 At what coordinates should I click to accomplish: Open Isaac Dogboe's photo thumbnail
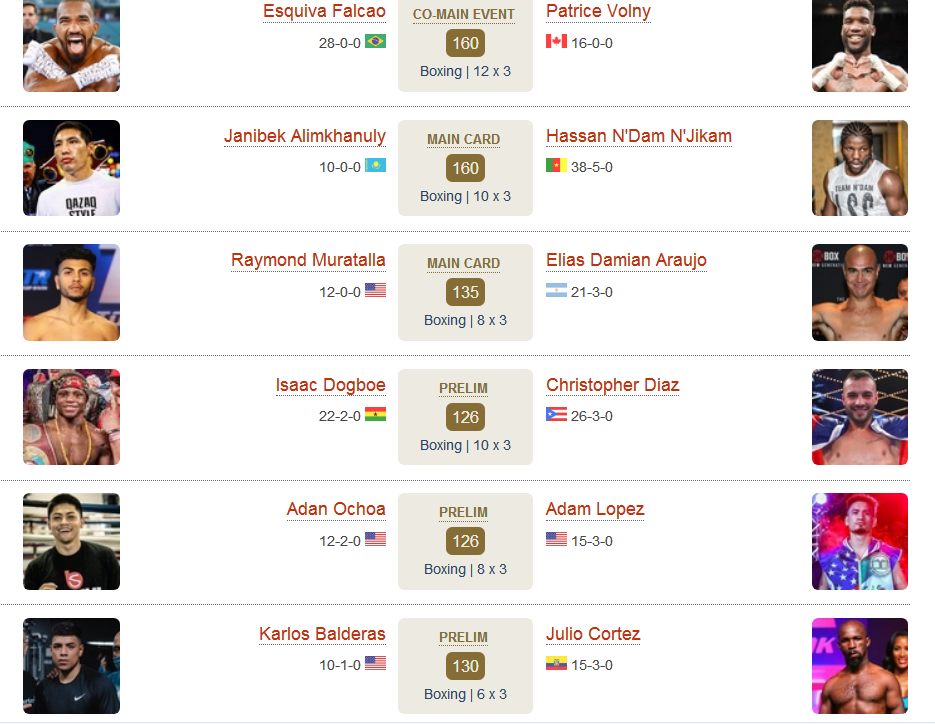72,417
